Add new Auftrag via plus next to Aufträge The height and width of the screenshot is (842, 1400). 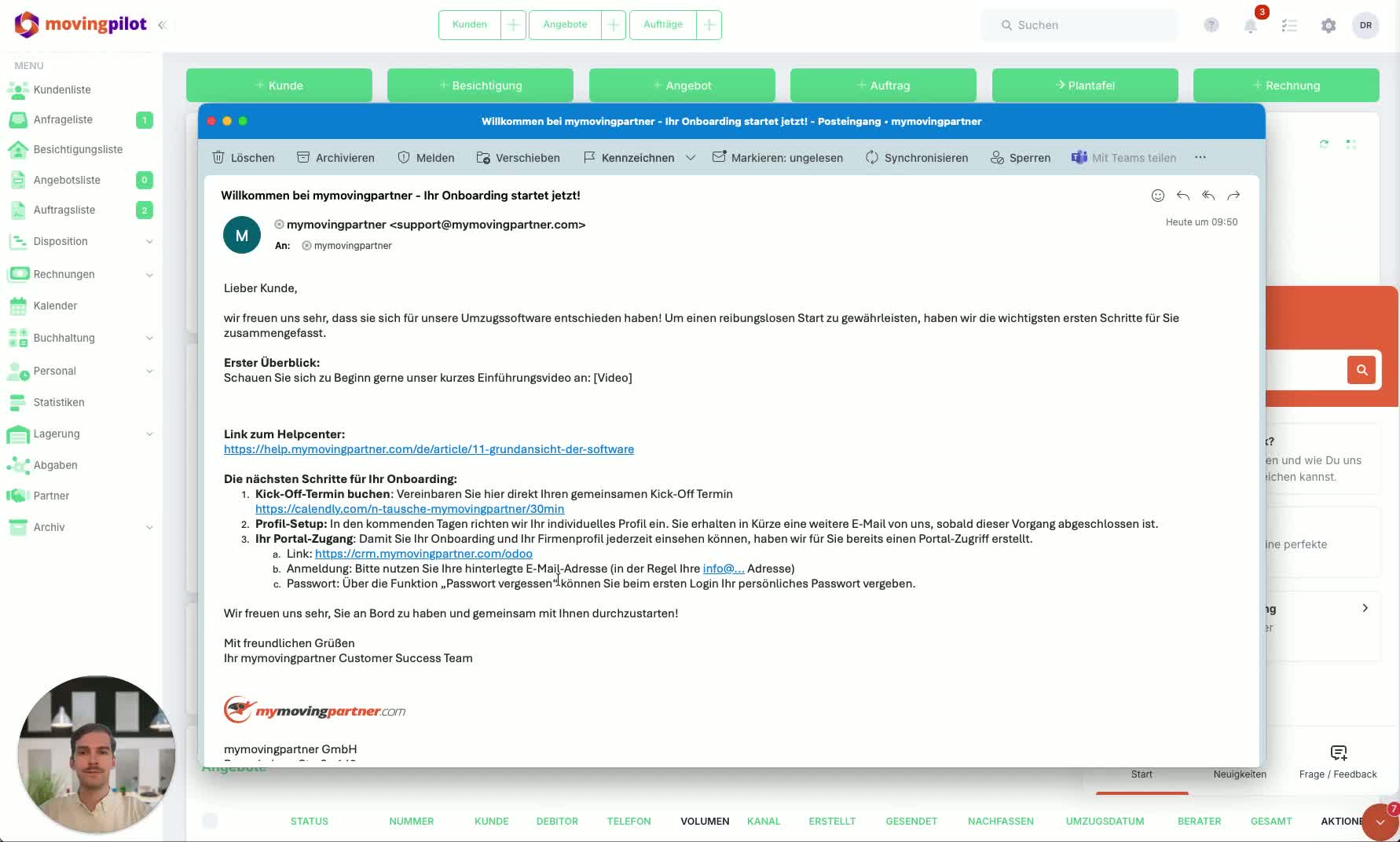click(x=709, y=25)
